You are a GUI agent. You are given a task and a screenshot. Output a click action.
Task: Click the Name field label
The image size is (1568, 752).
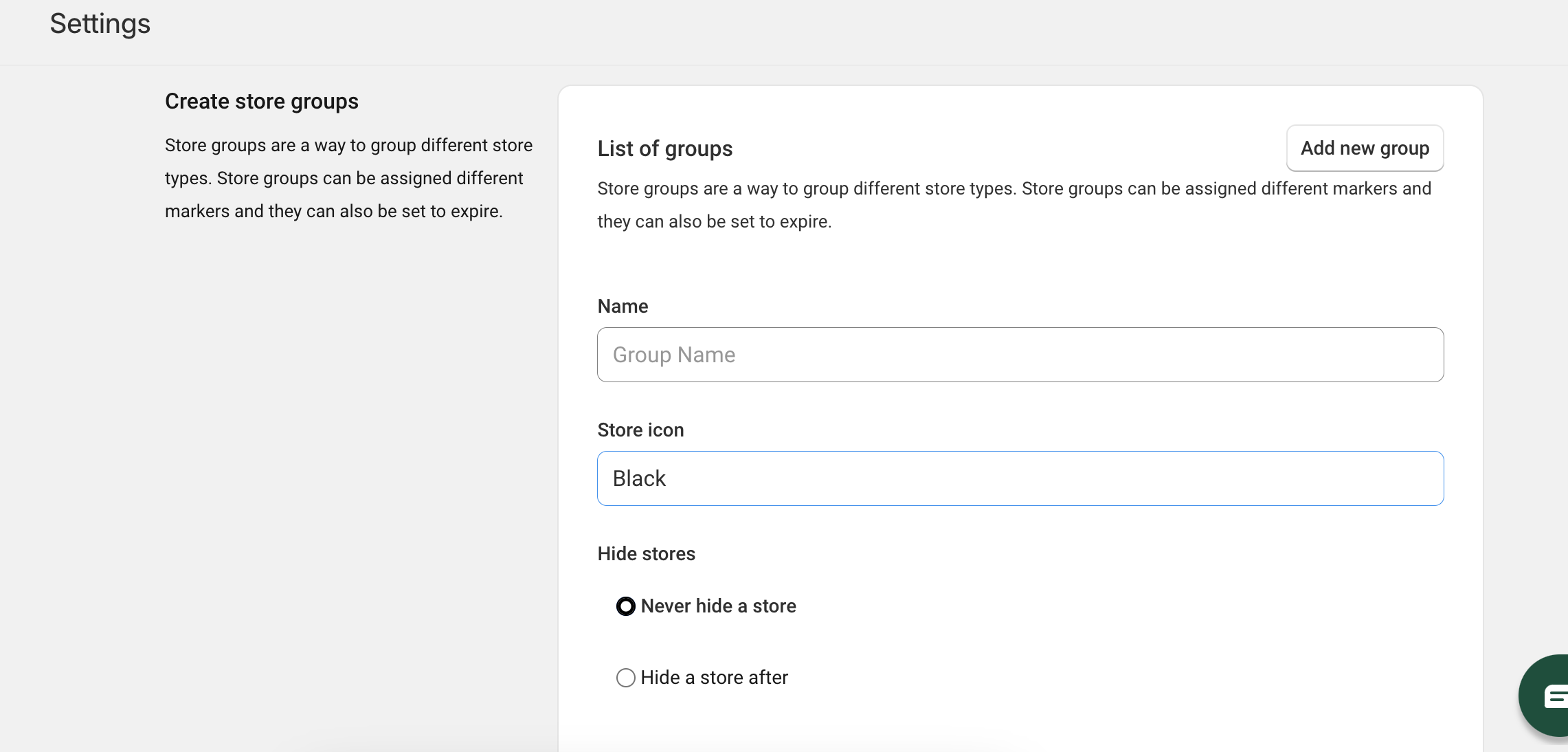pos(623,307)
